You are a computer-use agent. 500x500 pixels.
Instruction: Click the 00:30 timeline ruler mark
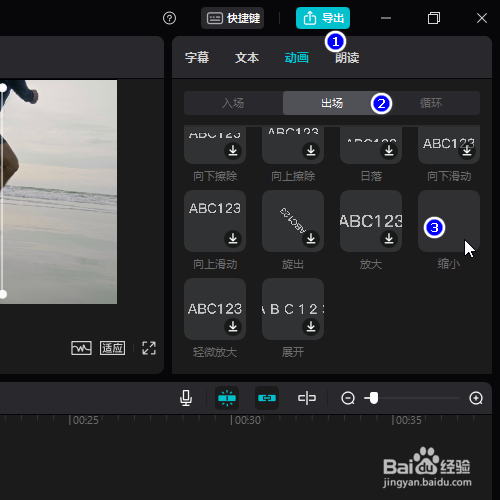point(247,420)
